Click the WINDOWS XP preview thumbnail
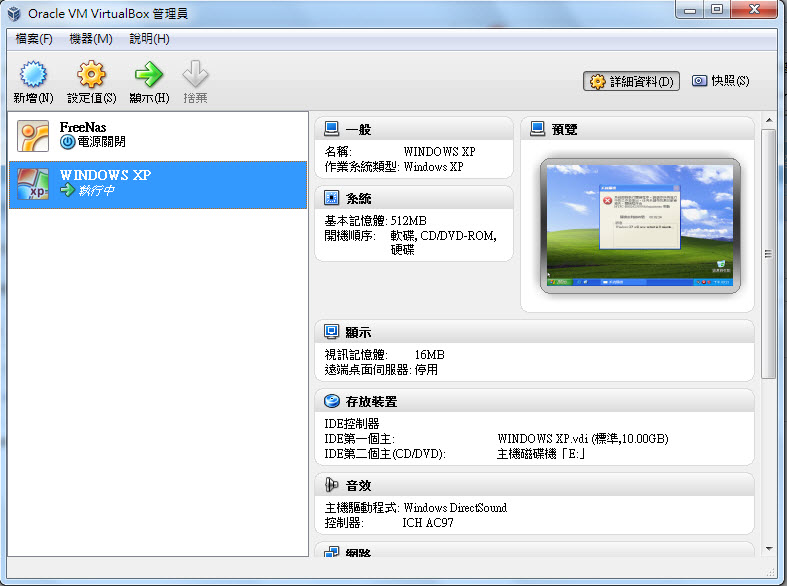The height and width of the screenshot is (586, 787). click(640, 226)
